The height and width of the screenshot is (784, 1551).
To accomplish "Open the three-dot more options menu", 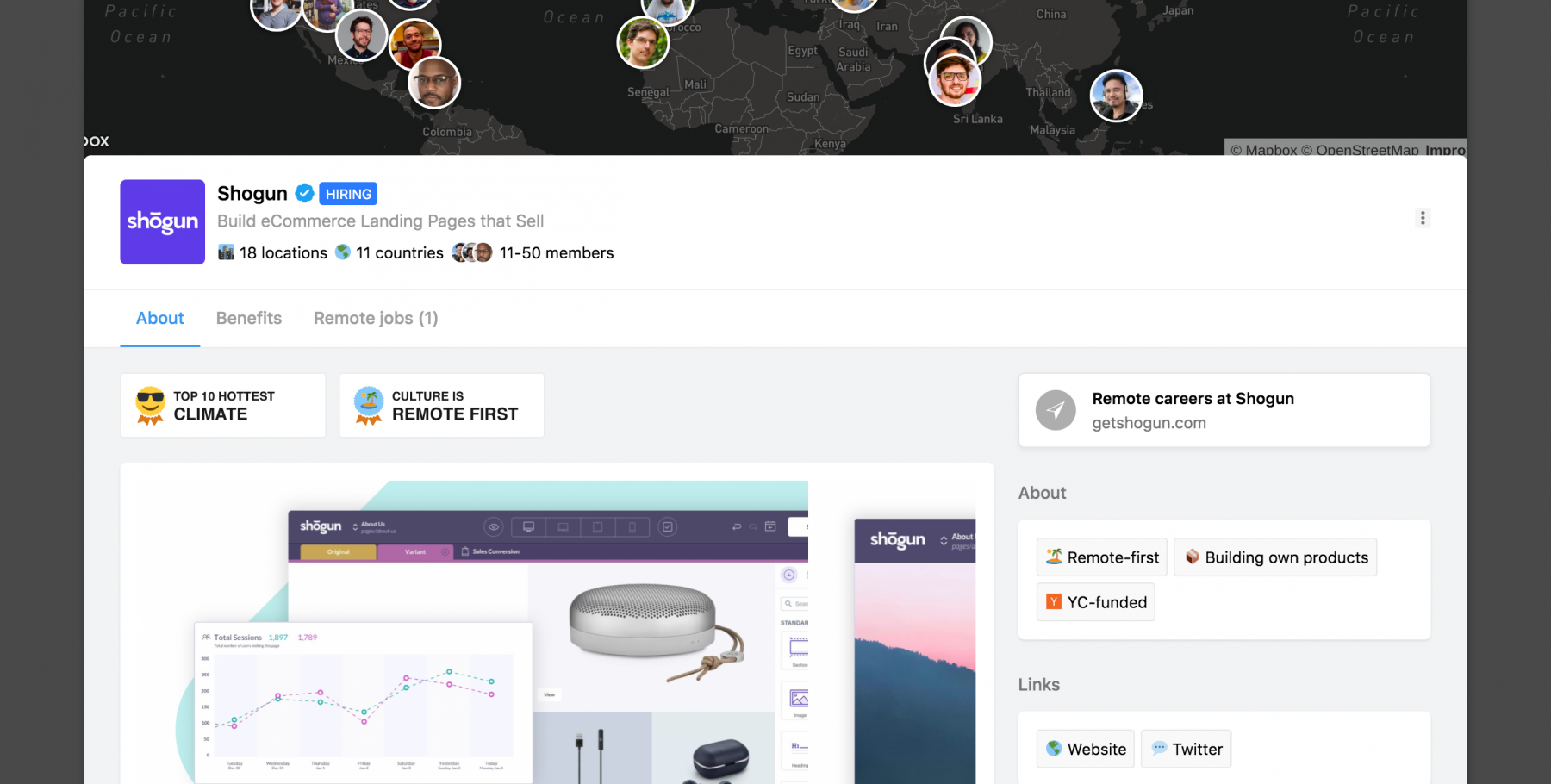I will point(1423,218).
